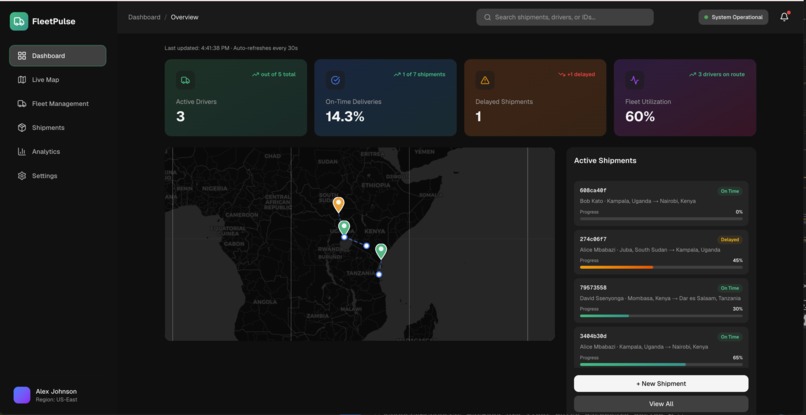Click the Active Shipments heading
This screenshot has height=415, width=806.
pyautogui.click(x=605, y=160)
